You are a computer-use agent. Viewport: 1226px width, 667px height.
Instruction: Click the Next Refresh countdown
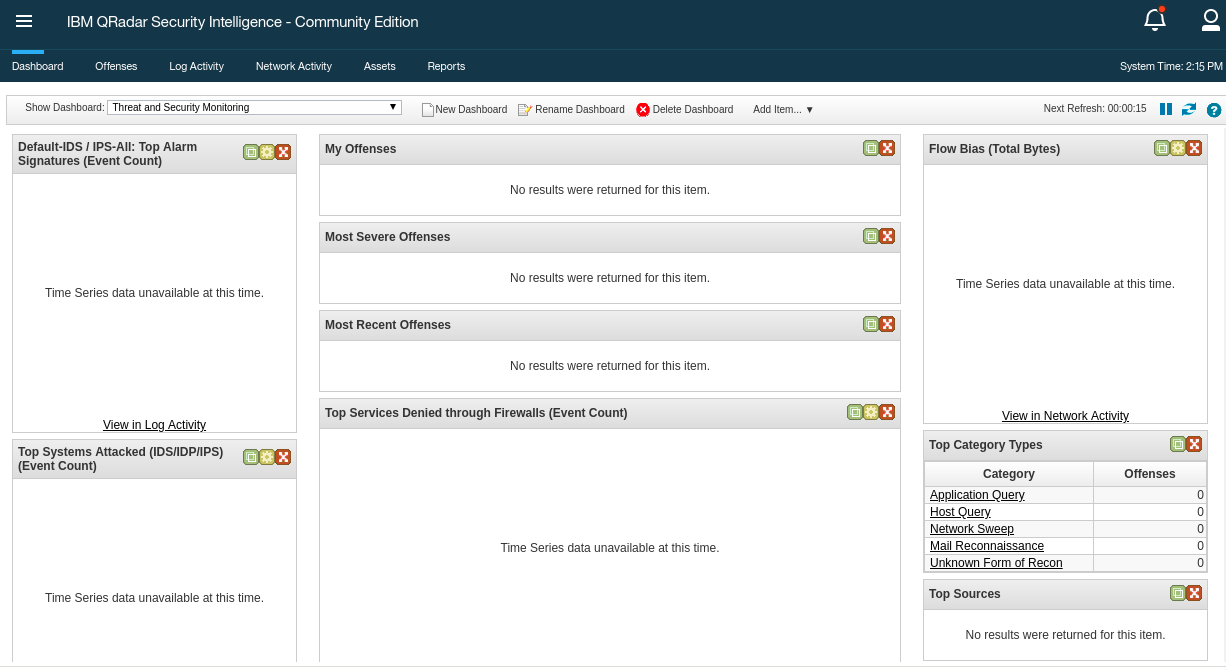tap(1095, 109)
